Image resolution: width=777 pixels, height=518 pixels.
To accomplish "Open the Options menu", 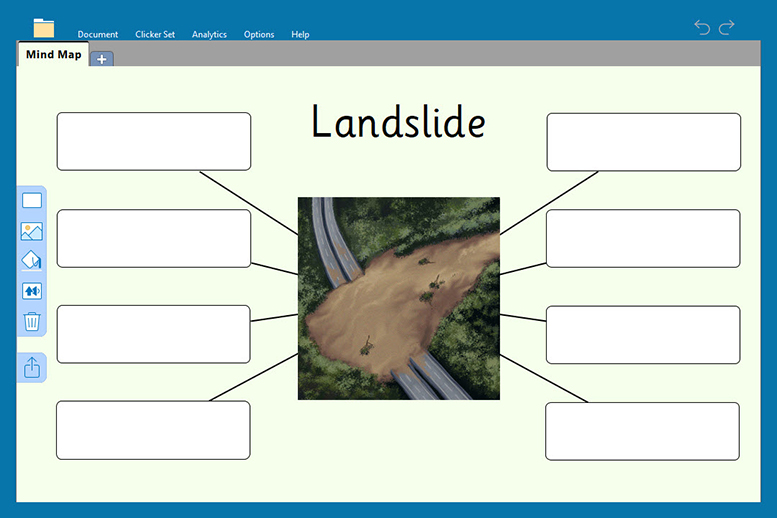I will tap(259, 35).
